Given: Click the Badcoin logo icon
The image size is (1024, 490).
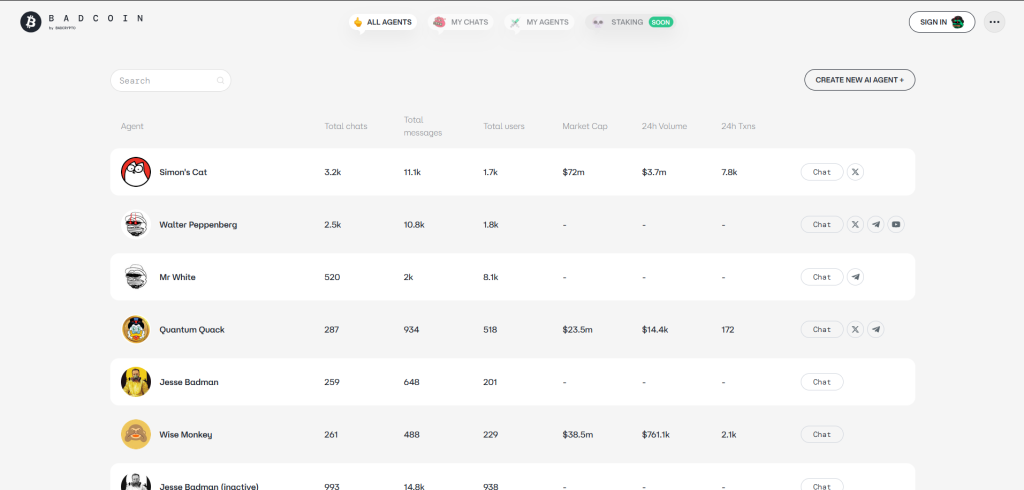Looking at the screenshot, I should (x=31, y=22).
